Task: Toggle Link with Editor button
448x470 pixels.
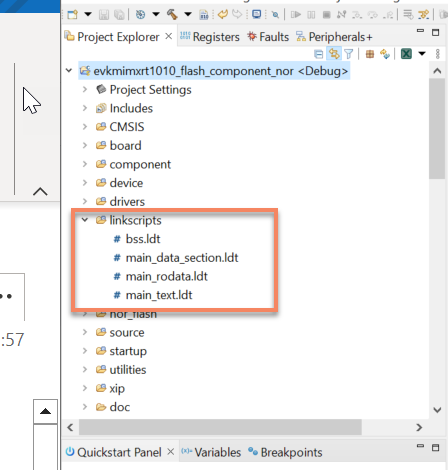Action: pos(334,54)
